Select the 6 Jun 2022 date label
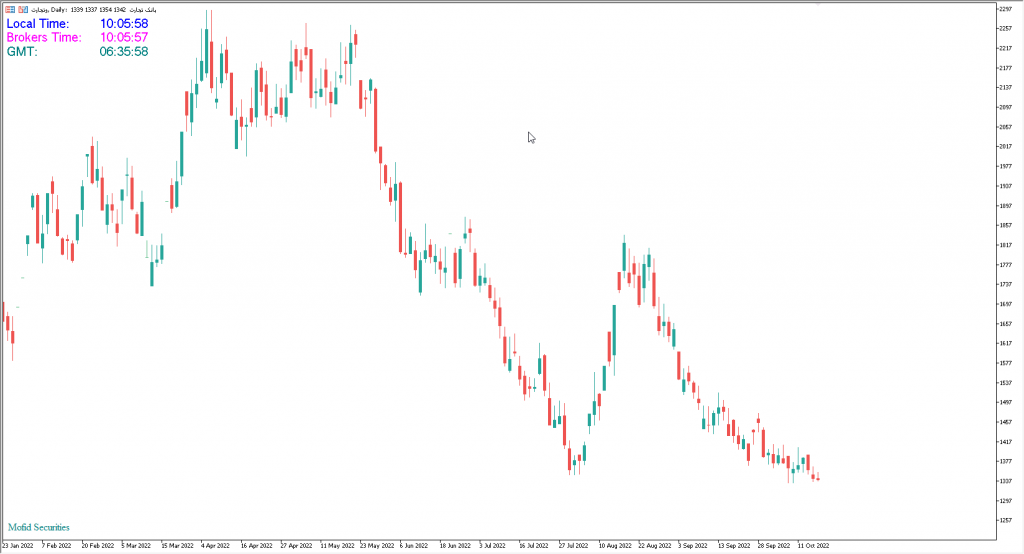 click(414, 546)
